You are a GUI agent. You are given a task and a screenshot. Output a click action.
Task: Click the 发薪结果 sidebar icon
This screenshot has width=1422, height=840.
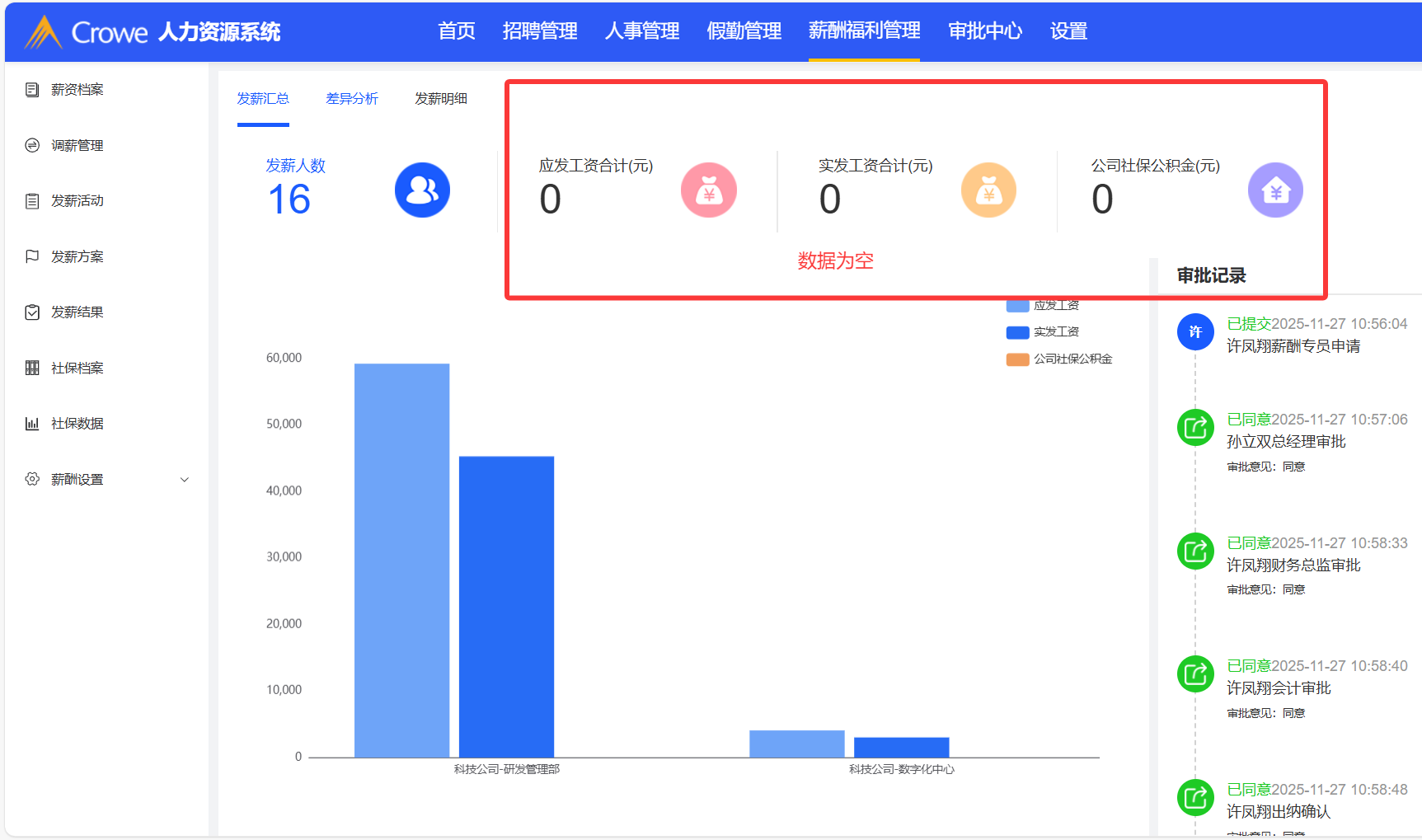[32, 312]
